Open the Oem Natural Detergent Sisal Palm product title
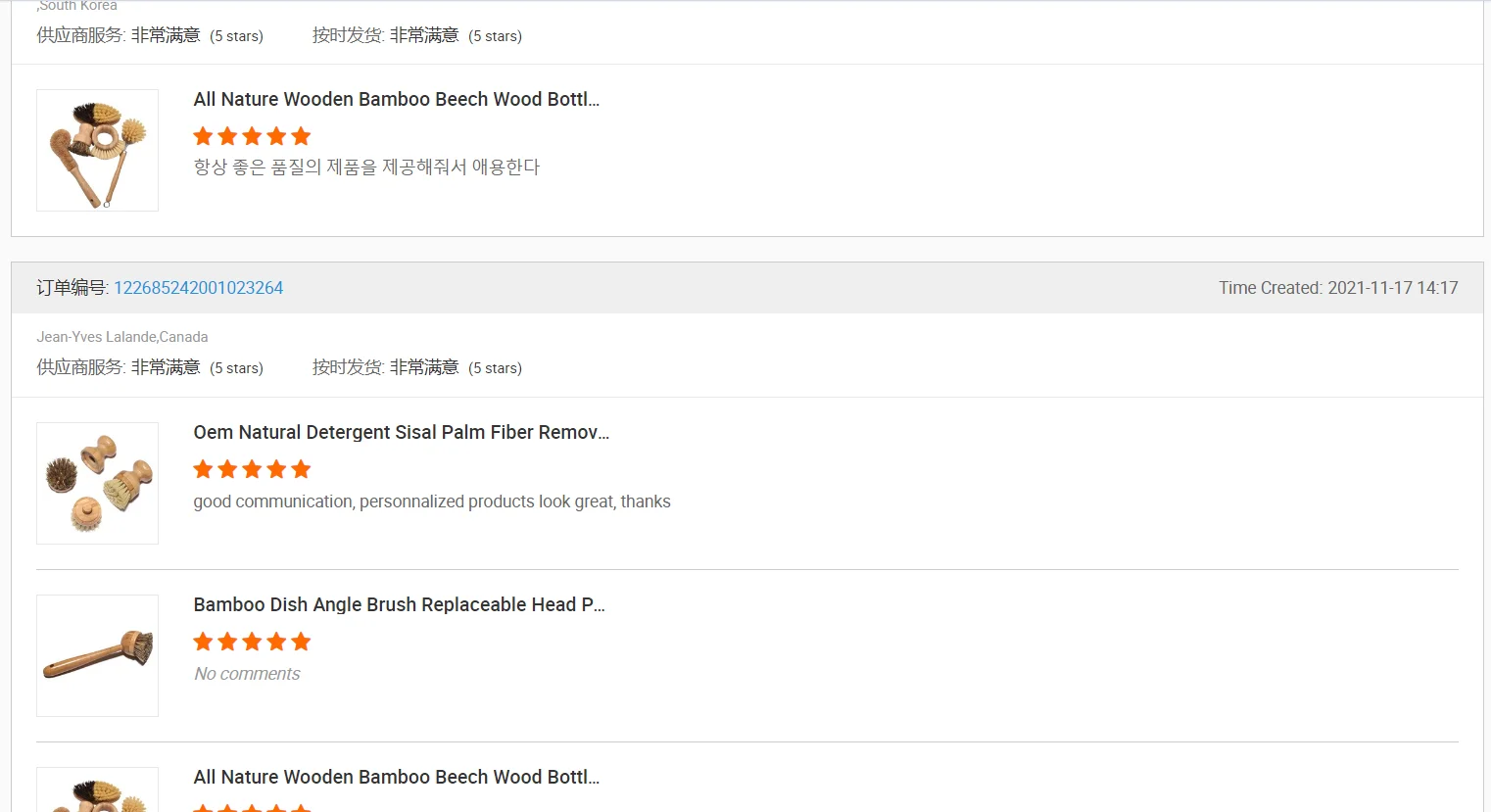 (401, 433)
